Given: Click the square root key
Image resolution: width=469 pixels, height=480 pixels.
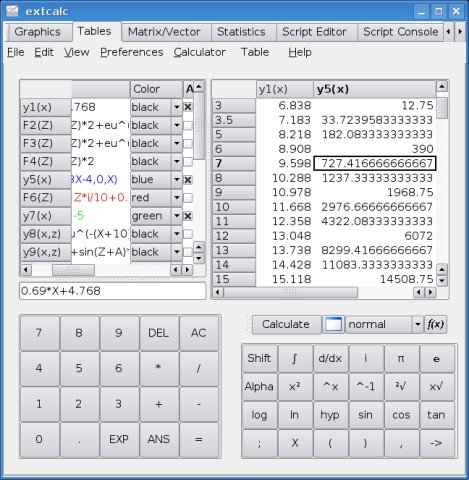Looking at the screenshot, I should (401, 387).
